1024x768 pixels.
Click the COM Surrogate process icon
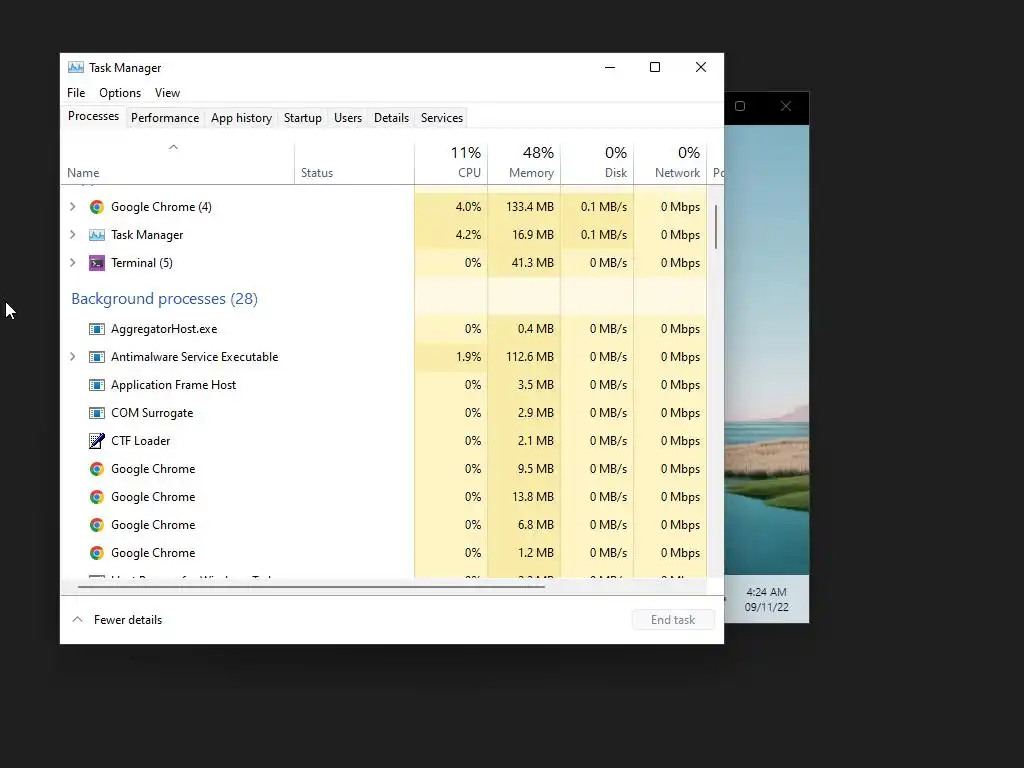click(97, 413)
